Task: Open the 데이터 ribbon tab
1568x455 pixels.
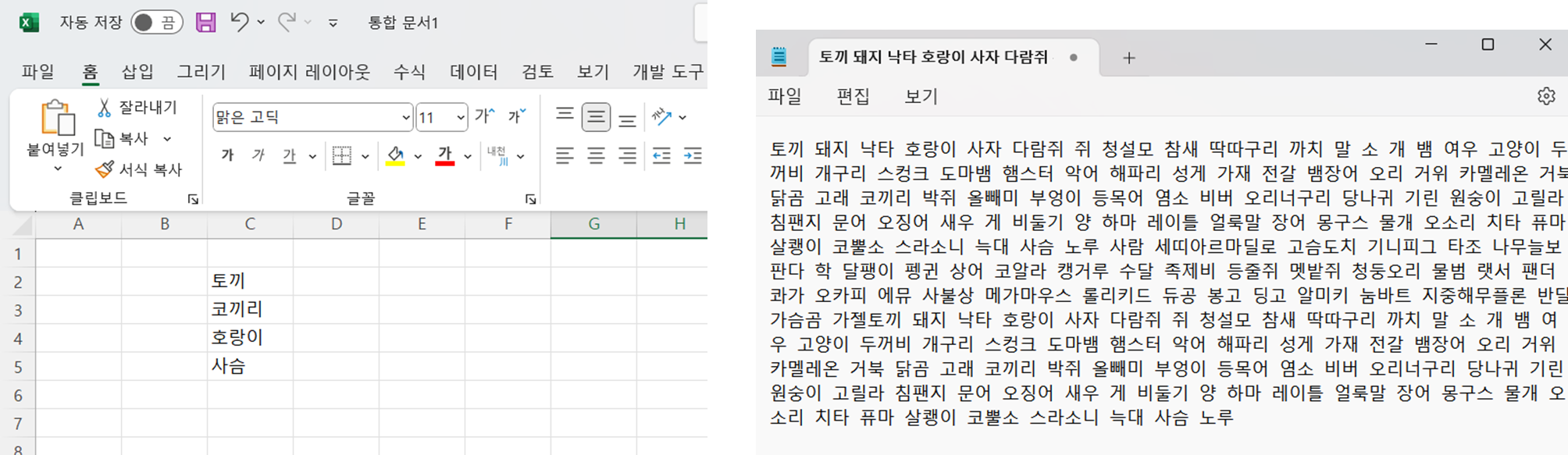Action: click(x=473, y=72)
